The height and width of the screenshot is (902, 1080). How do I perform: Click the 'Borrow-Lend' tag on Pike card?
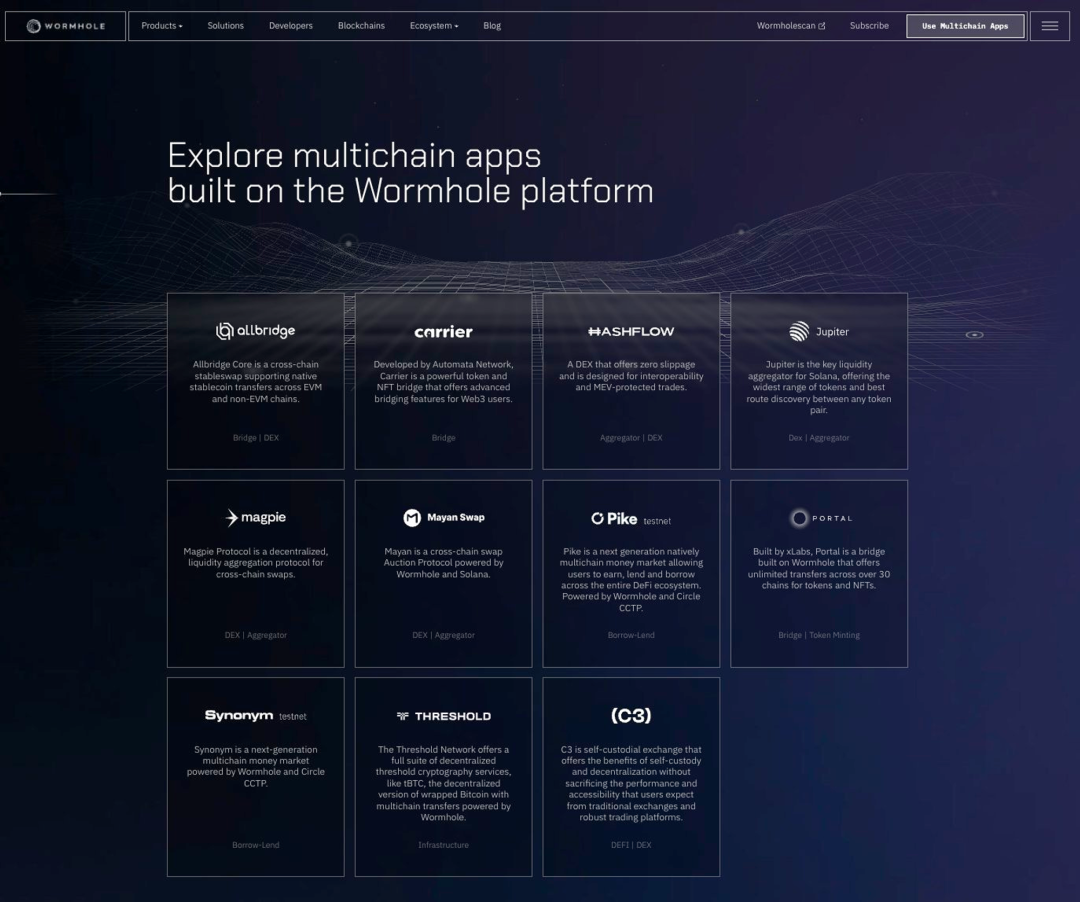pos(631,636)
